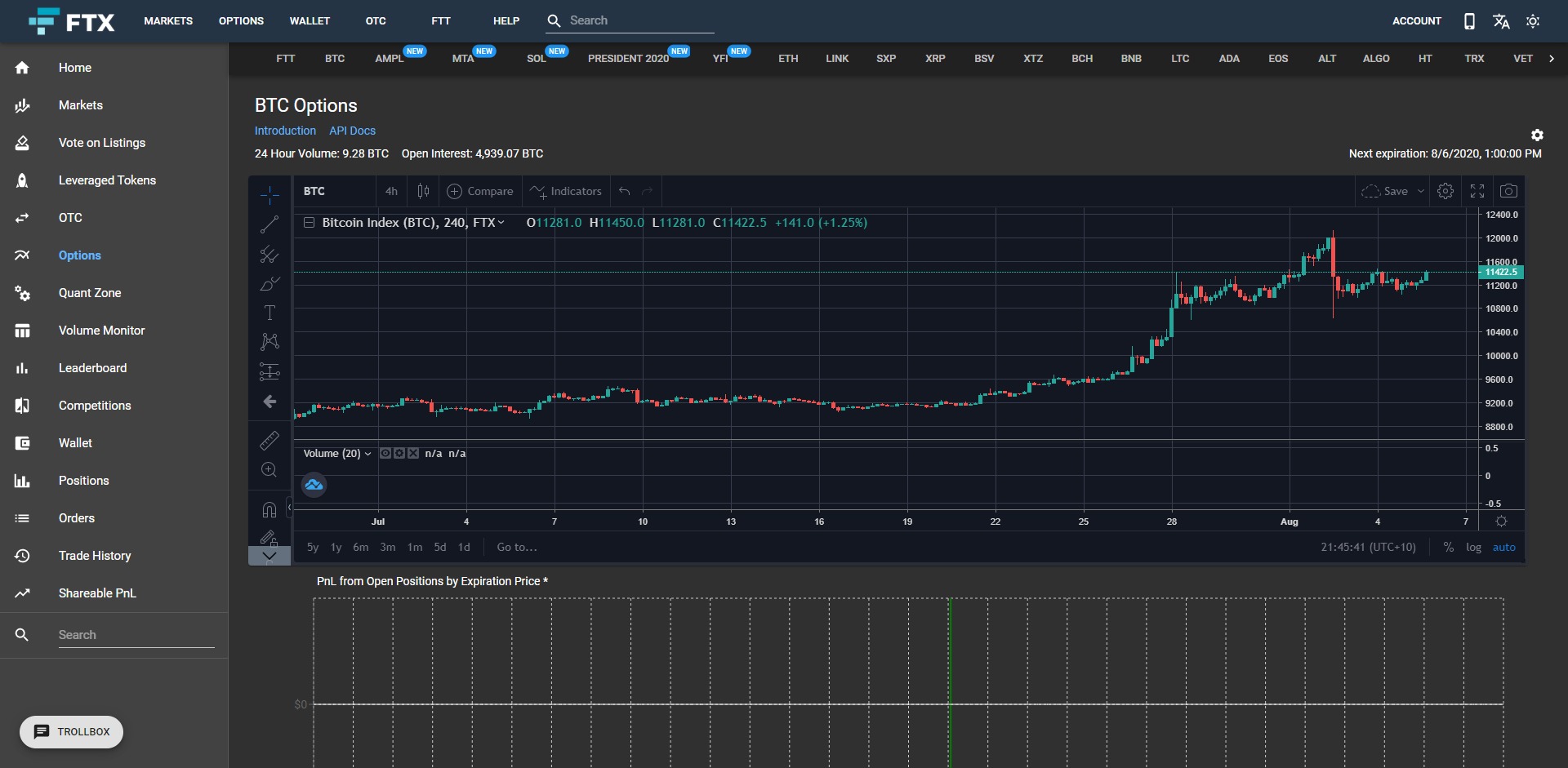The height and width of the screenshot is (768, 1568).
Task: Click the Compare button
Action: (x=480, y=191)
